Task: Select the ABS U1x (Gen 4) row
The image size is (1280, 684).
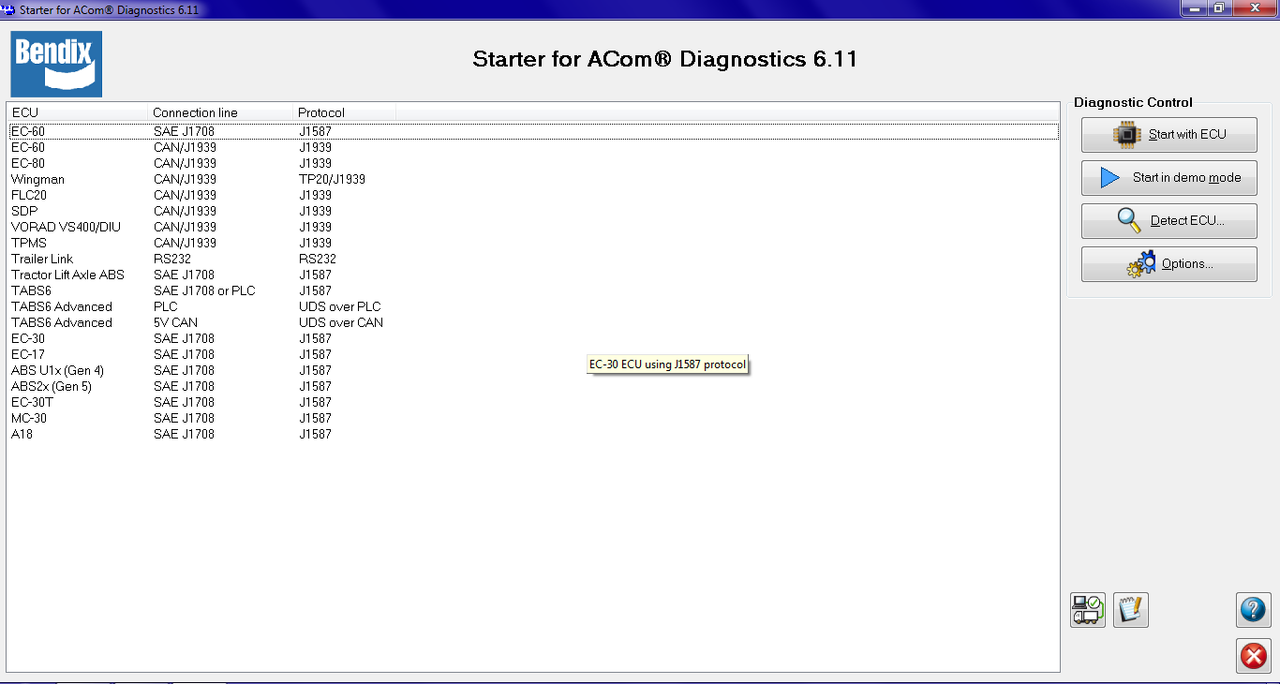Action: pyautogui.click(x=533, y=371)
